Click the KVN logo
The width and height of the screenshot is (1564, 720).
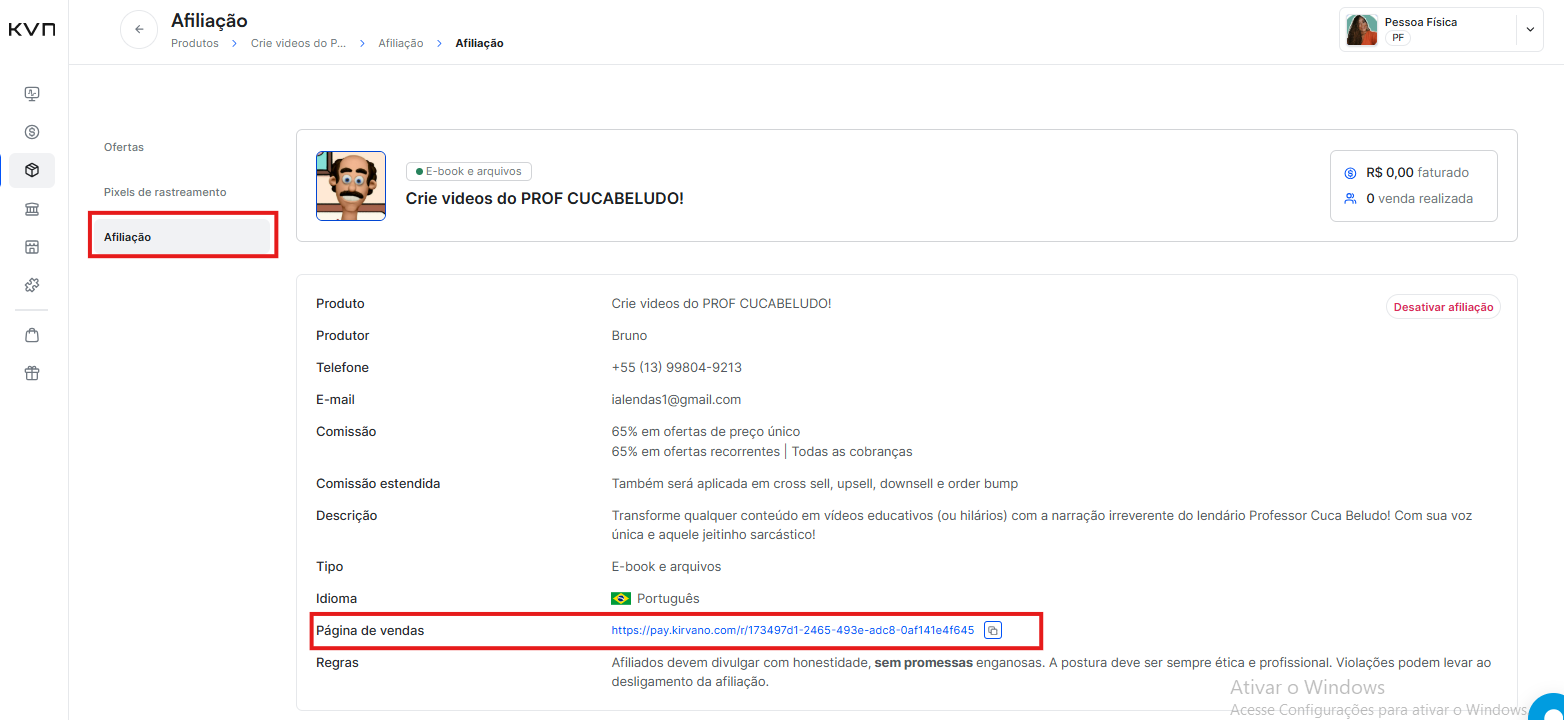coord(32,30)
